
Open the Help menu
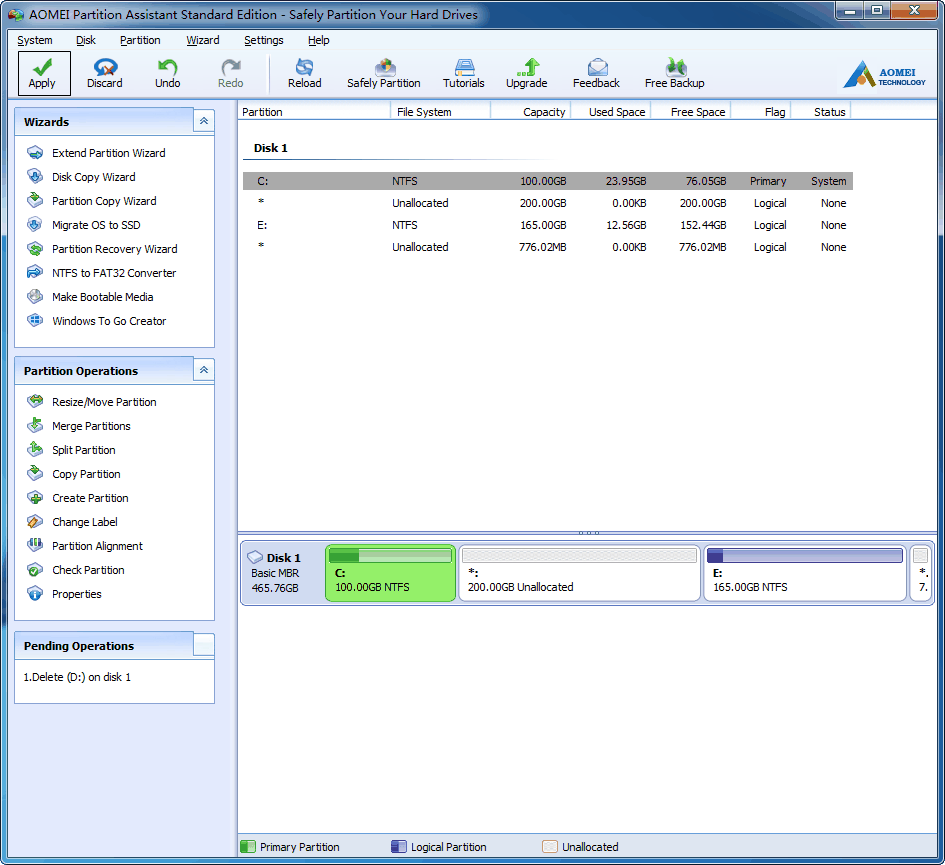pos(318,40)
